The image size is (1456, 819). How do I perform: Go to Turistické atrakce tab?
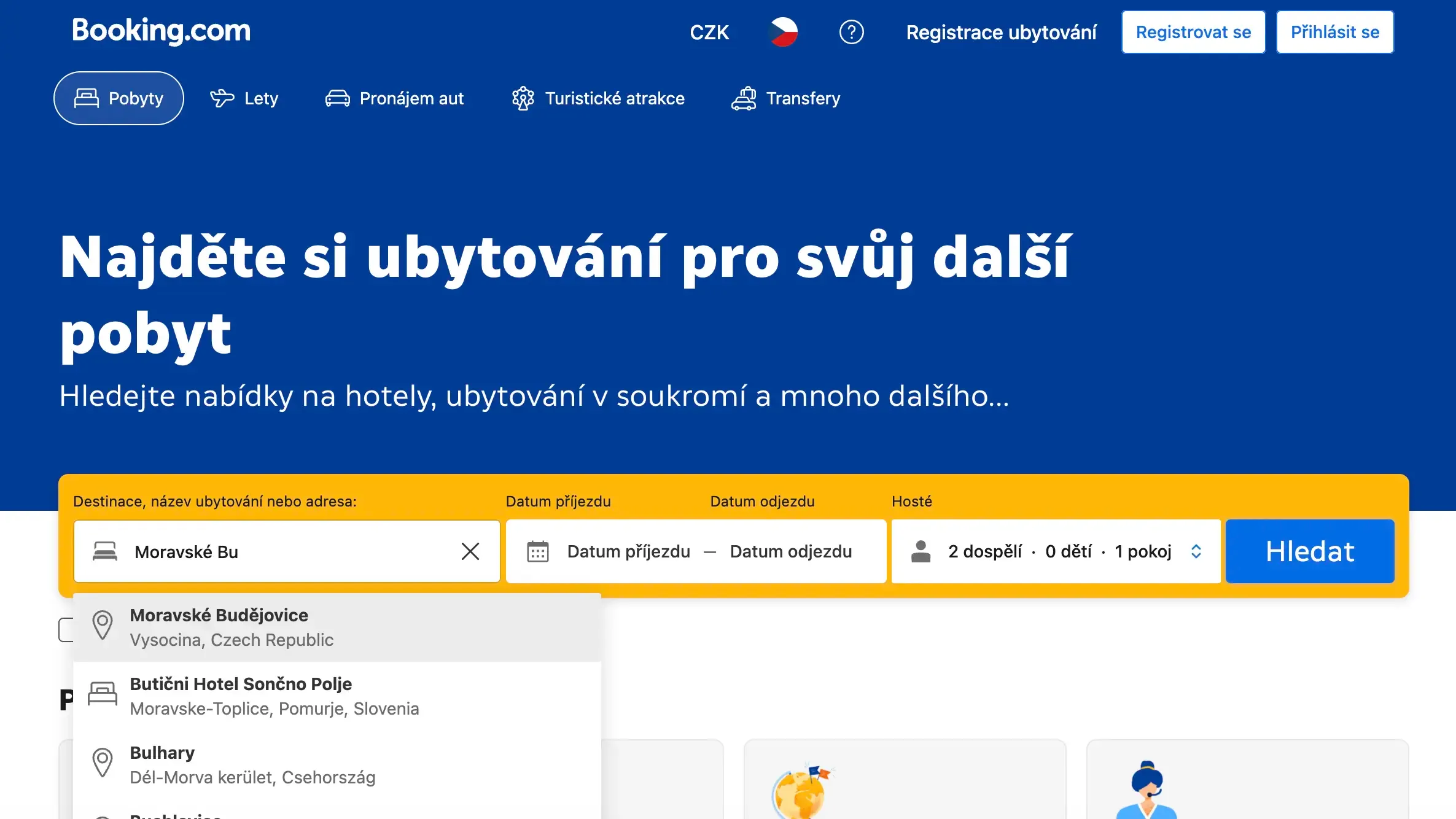coord(598,98)
